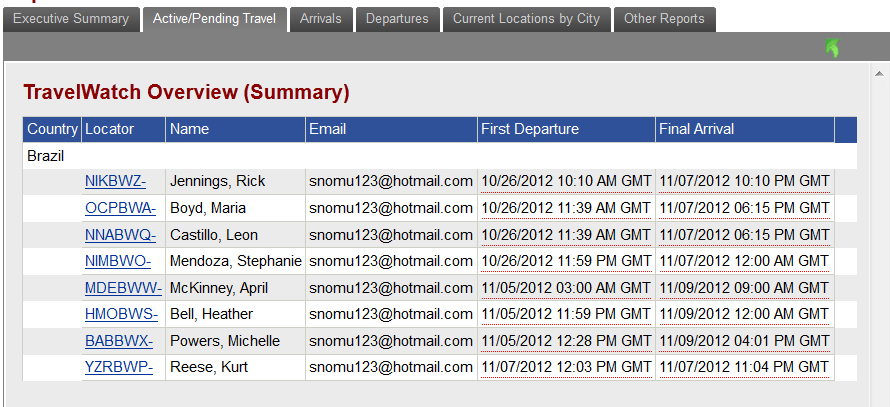Click the green arrow export icon
This screenshot has width=890, height=407.
pos(832,48)
